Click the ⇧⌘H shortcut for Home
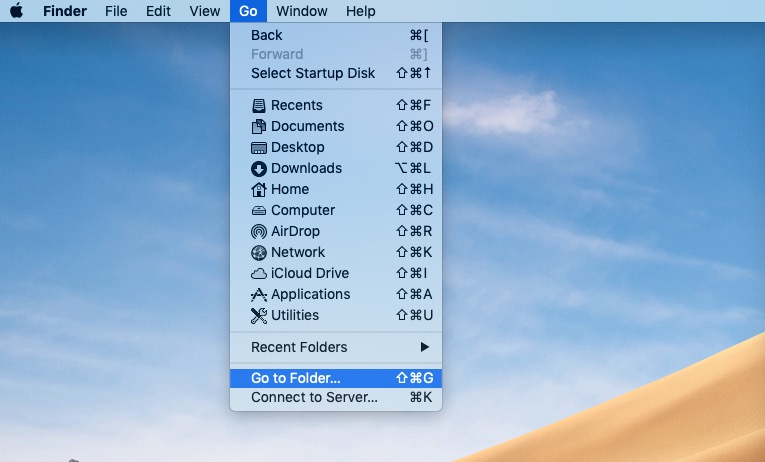This screenshot has width=765, height=462. (x=414, y=189)
